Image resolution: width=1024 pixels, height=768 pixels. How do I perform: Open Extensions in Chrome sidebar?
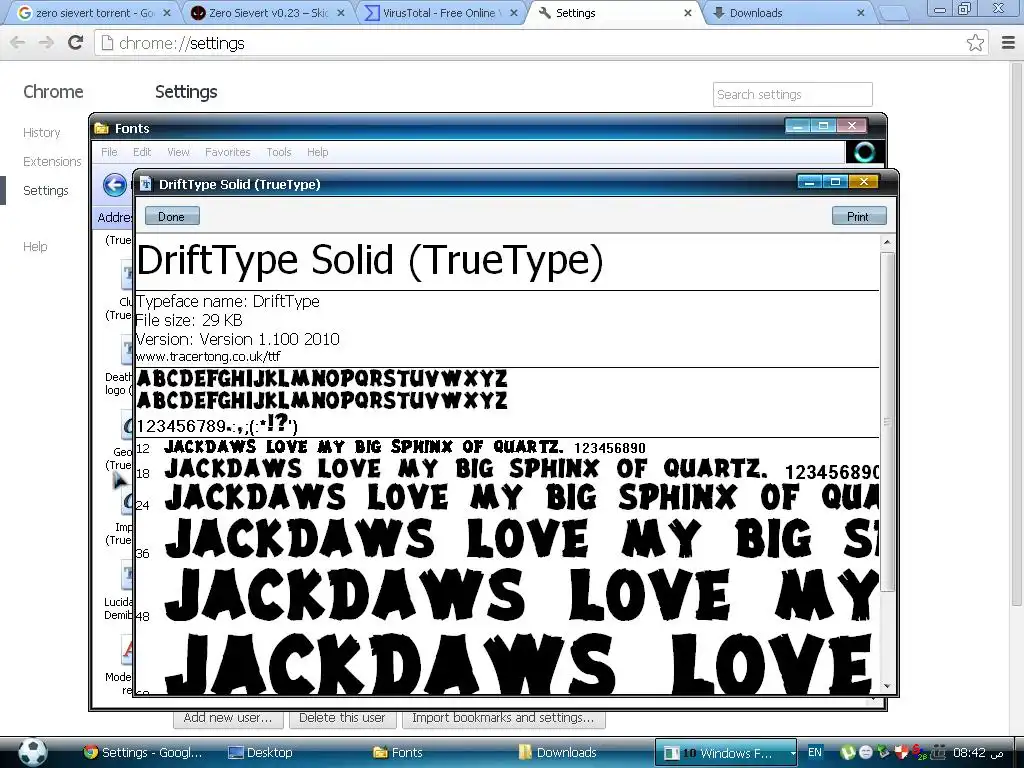pos(52,161)
